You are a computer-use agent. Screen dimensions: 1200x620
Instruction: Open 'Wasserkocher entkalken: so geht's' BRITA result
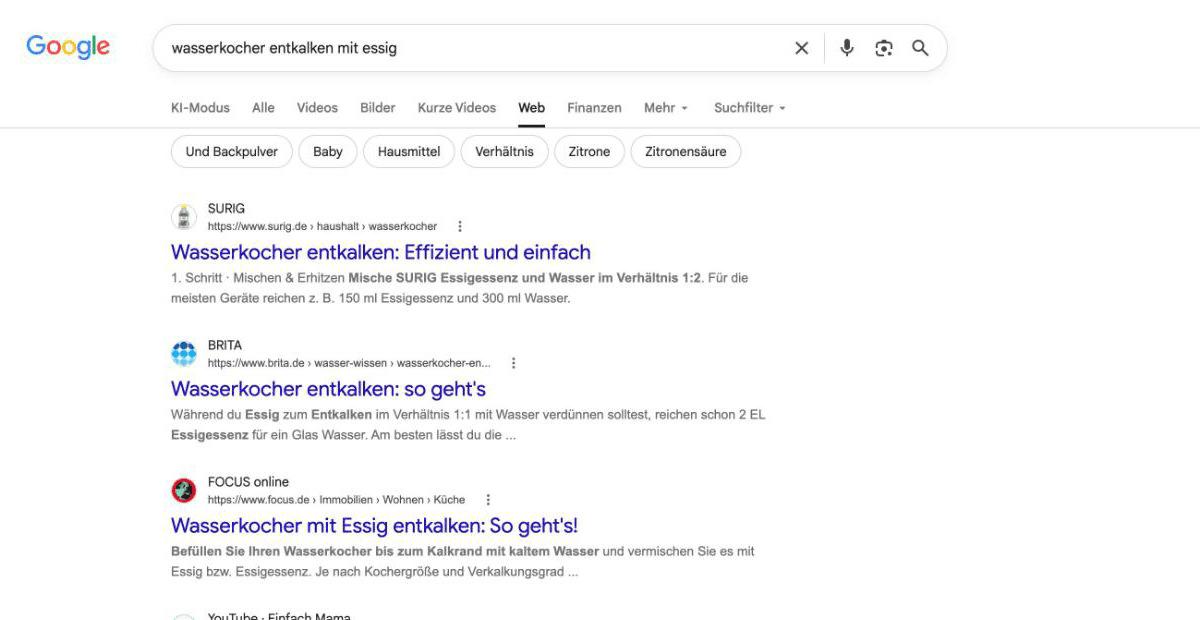[x=328, y=389]
